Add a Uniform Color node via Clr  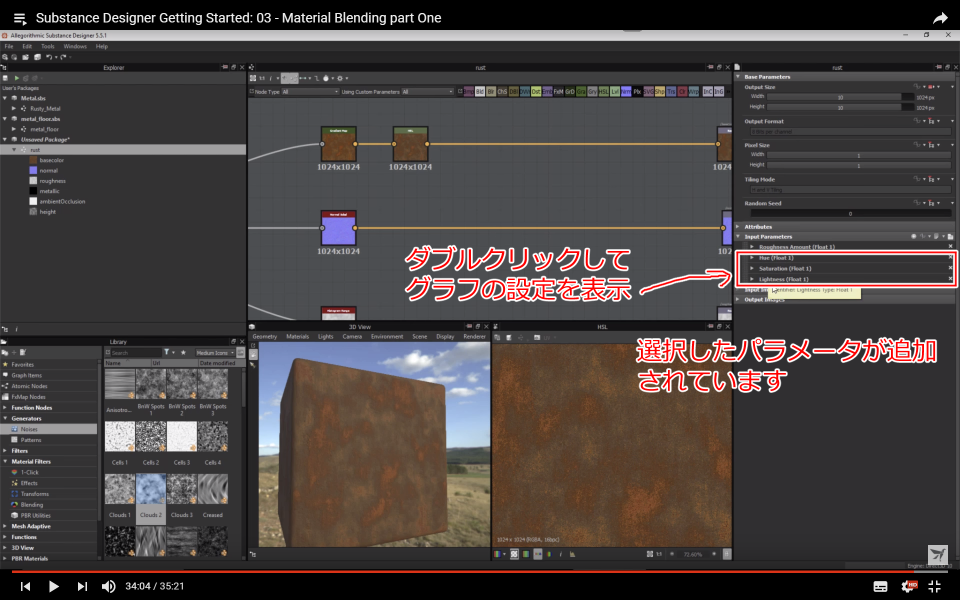click(682, 91)
